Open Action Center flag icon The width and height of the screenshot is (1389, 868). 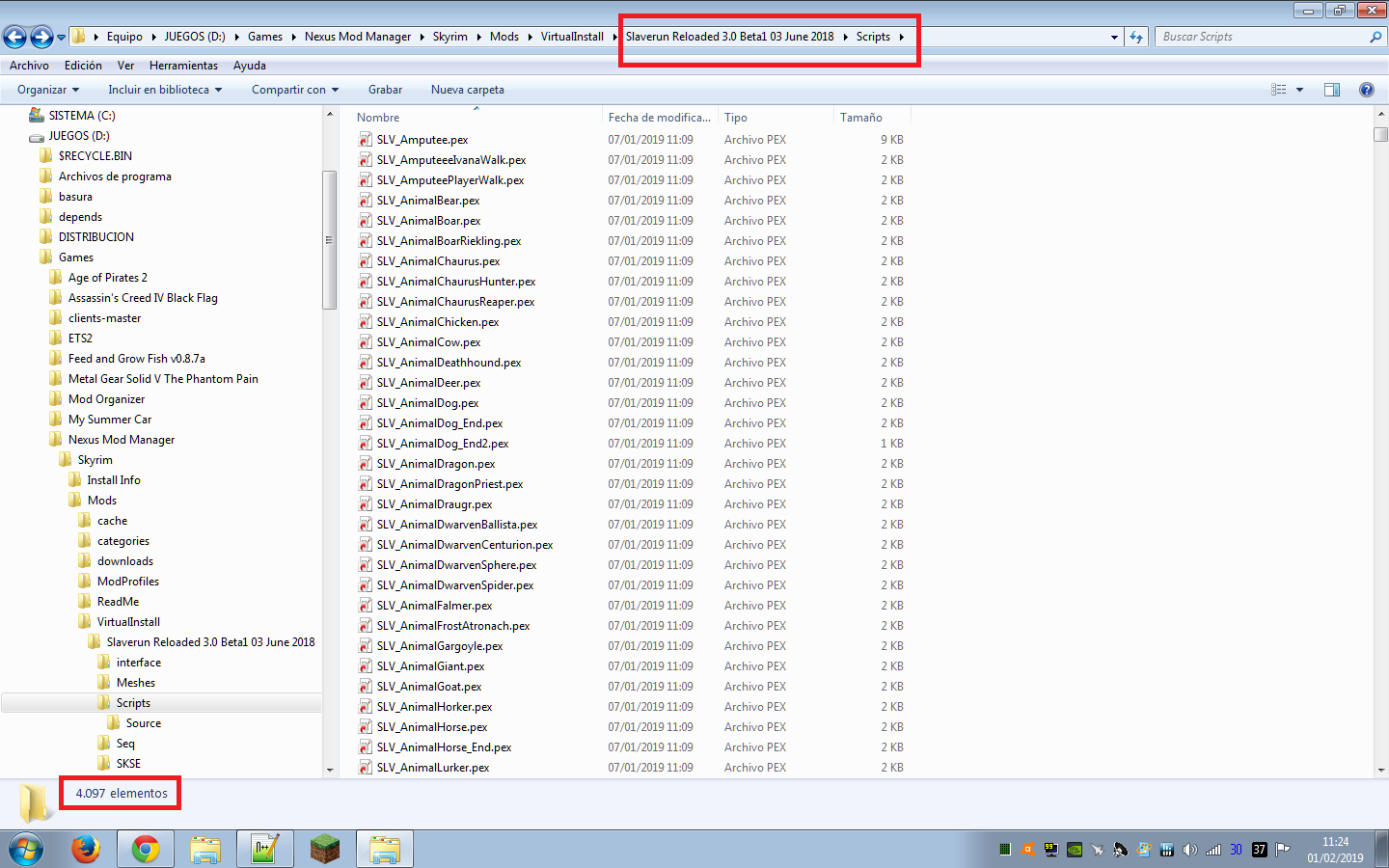point(1282,850)
